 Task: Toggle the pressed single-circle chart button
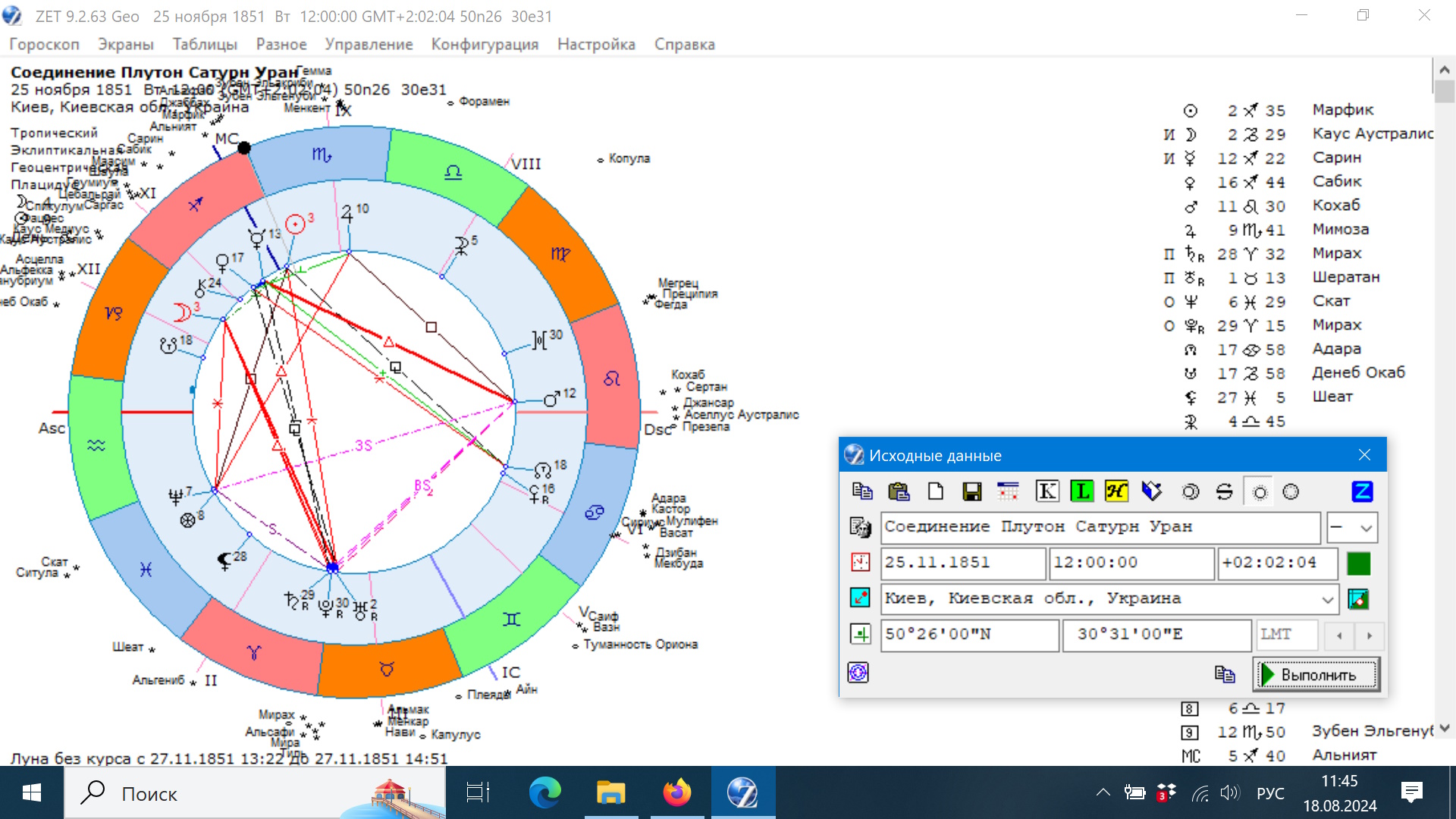point(1260,492)
